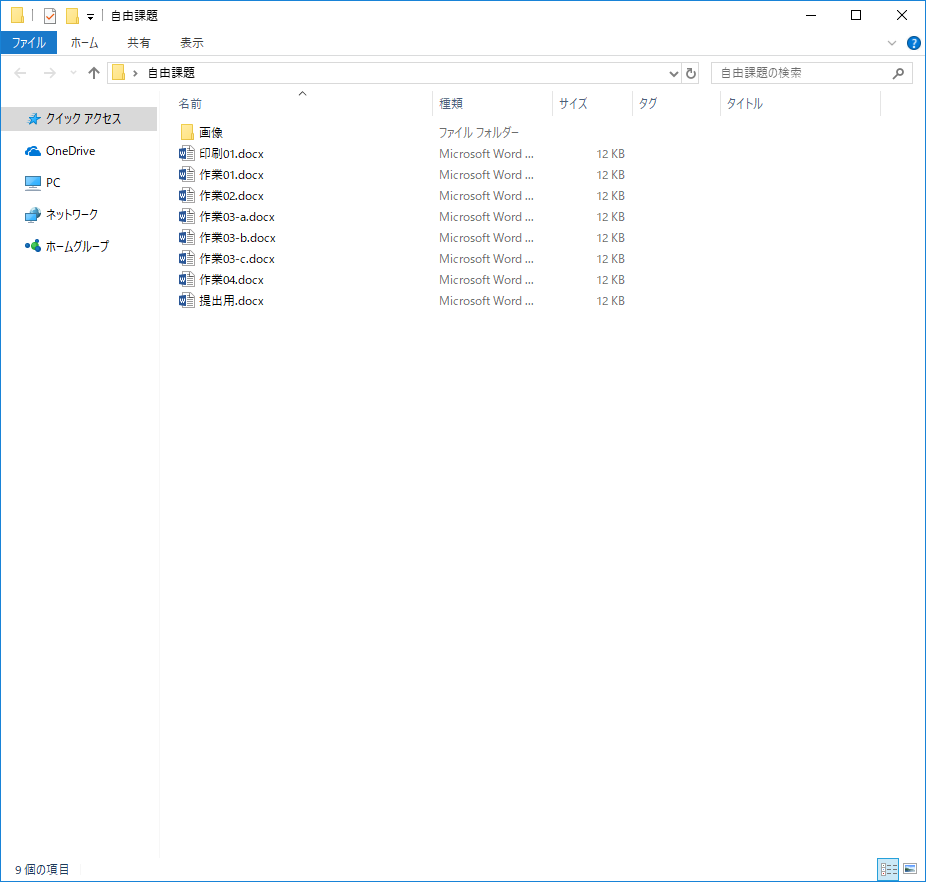The image size is (926, 882).
Task: Sort files by サイズ column header
Action: [573, 104]
